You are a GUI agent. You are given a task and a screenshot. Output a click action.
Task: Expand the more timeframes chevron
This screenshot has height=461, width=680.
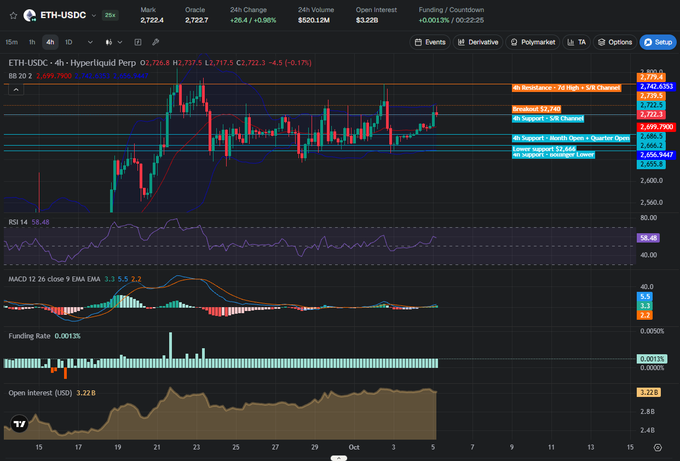point(90,42)
